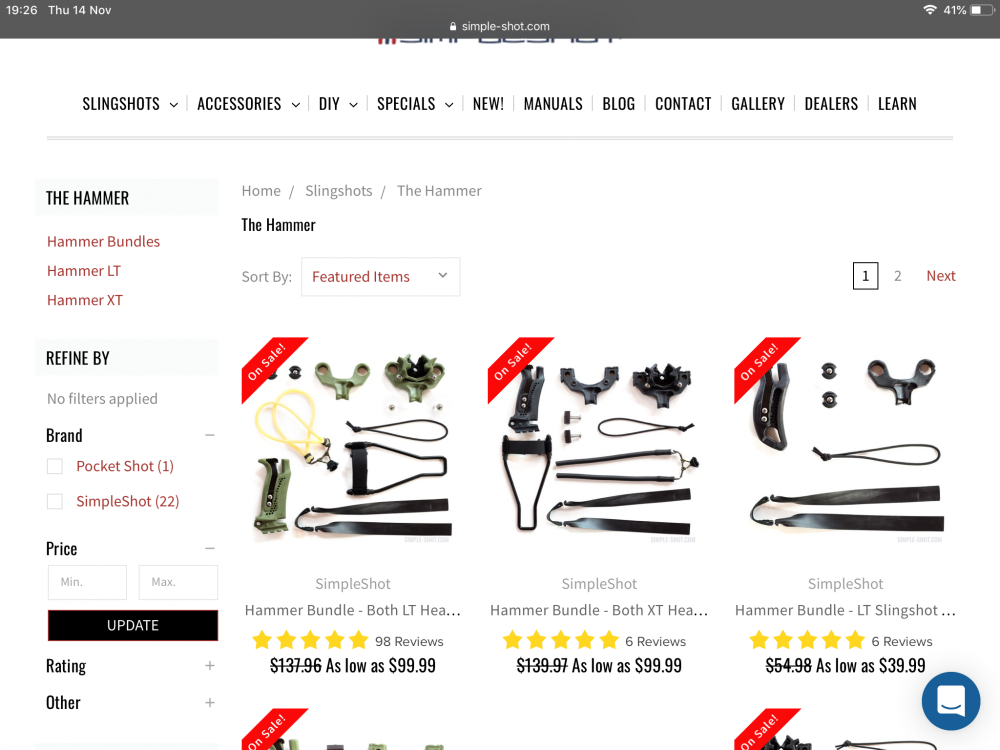1000x750 pixels.
Task: Click the battery icon in status bar
Action: 982,10
